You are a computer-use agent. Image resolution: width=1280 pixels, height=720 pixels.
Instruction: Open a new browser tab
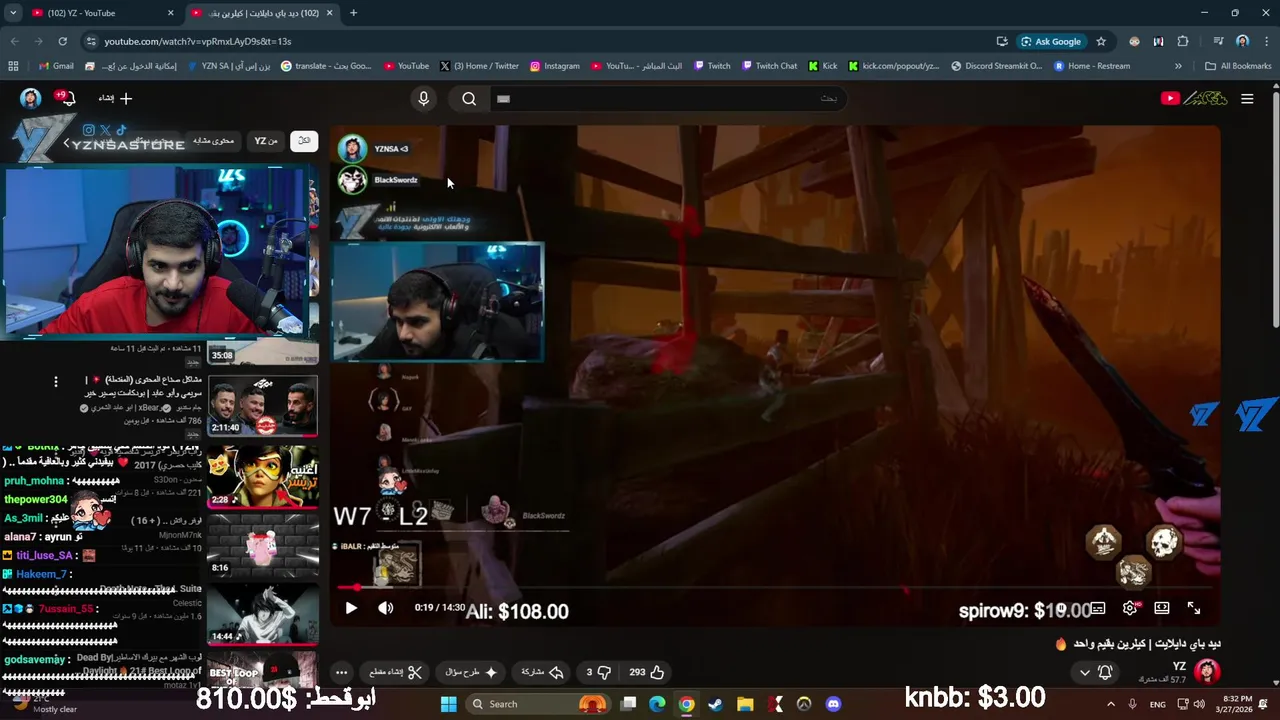point(353,13)
